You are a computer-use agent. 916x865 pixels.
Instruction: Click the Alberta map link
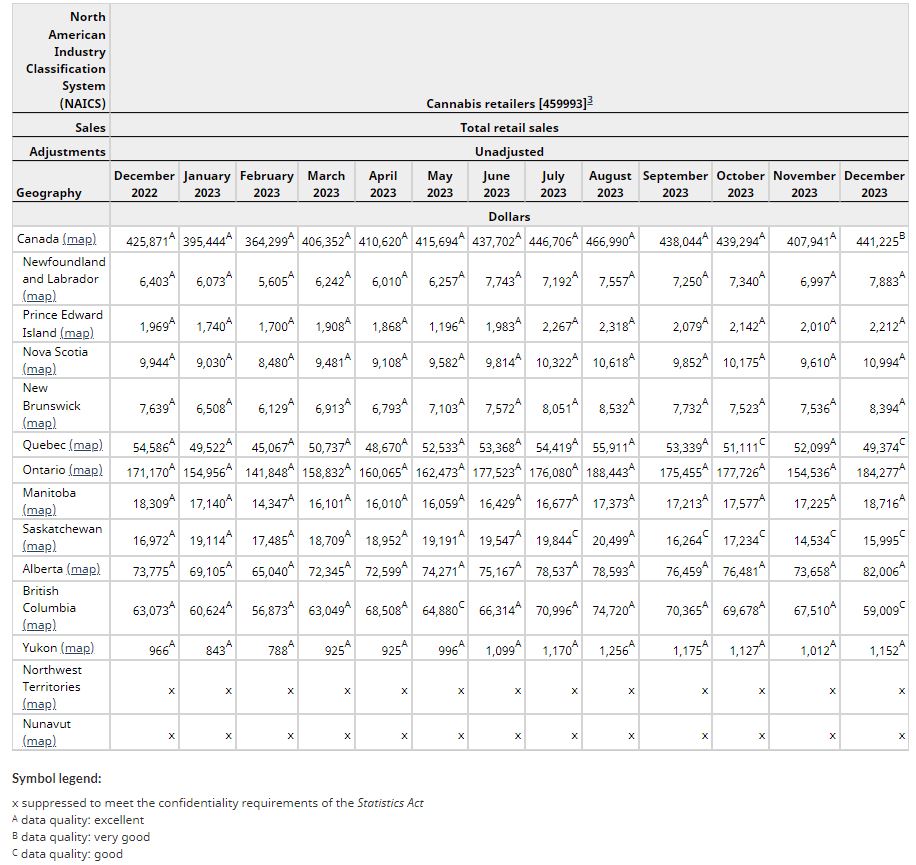pyautogui.click(x=83, y=569)
